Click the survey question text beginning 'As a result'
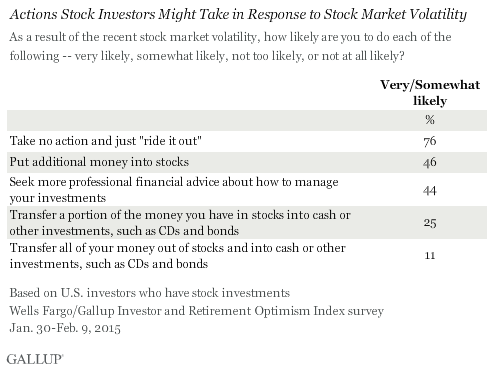This screenshot has width=494, height=370. [230, 46]
